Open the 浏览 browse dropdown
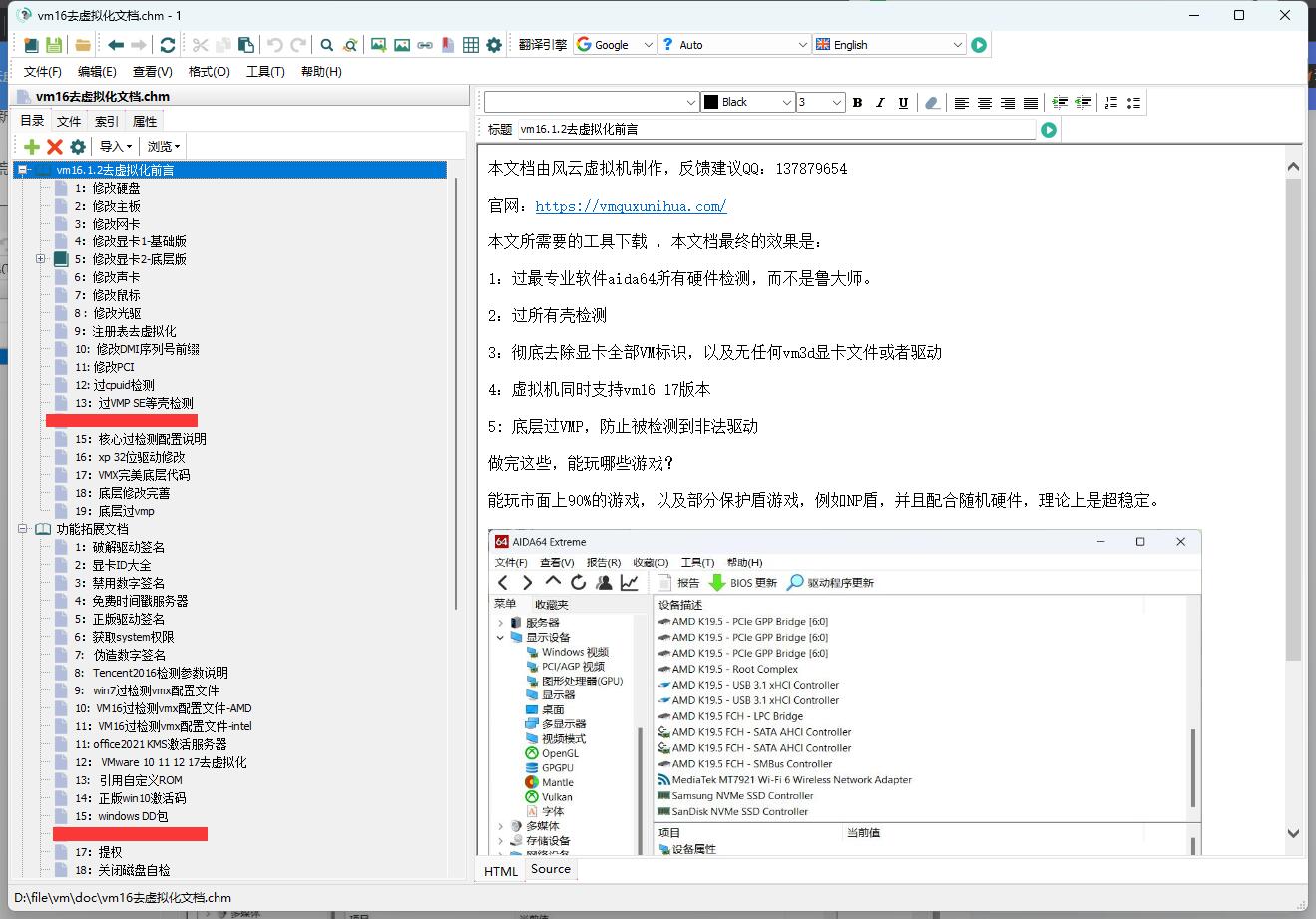 164,147
